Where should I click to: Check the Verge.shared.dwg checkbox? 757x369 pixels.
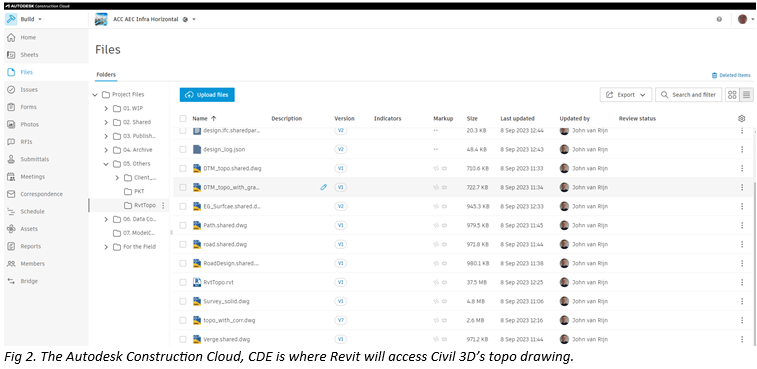pos(182,339)
